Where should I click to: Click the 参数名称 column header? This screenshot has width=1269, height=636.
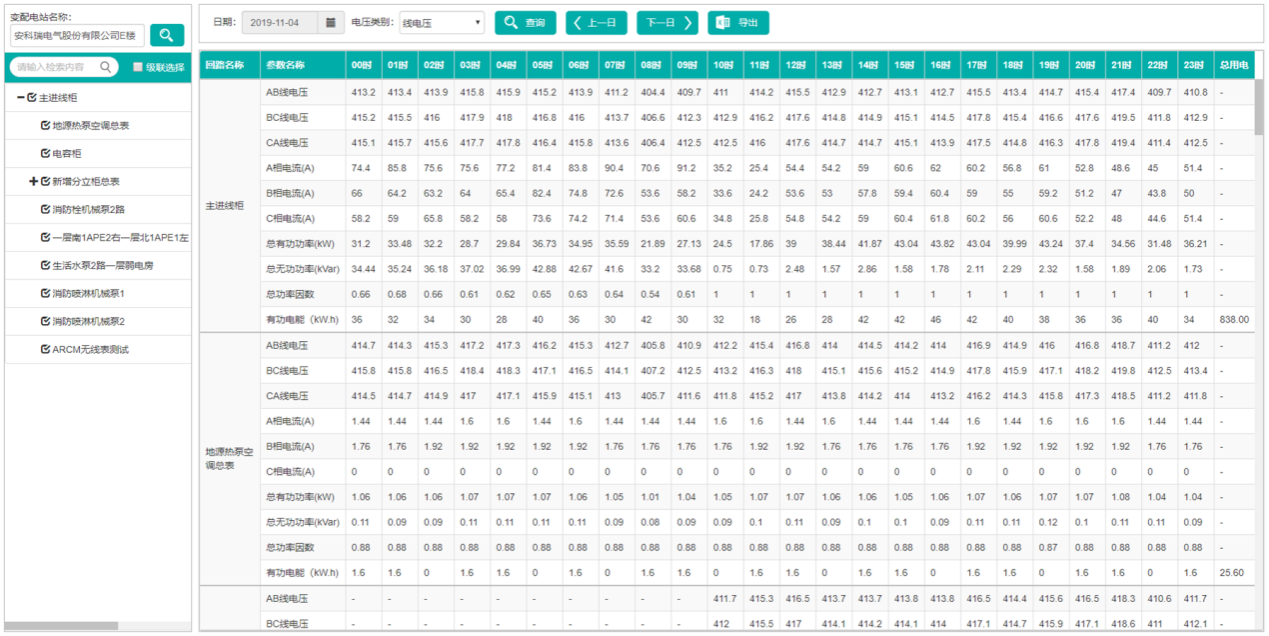point(285,65)
